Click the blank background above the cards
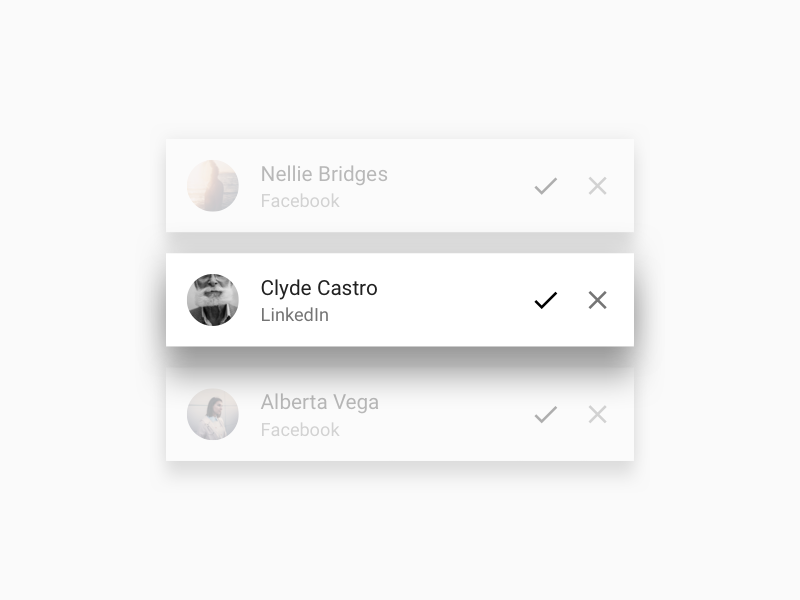Image resolution: width=800 pixels, height=600 pixels. (400, 70)
